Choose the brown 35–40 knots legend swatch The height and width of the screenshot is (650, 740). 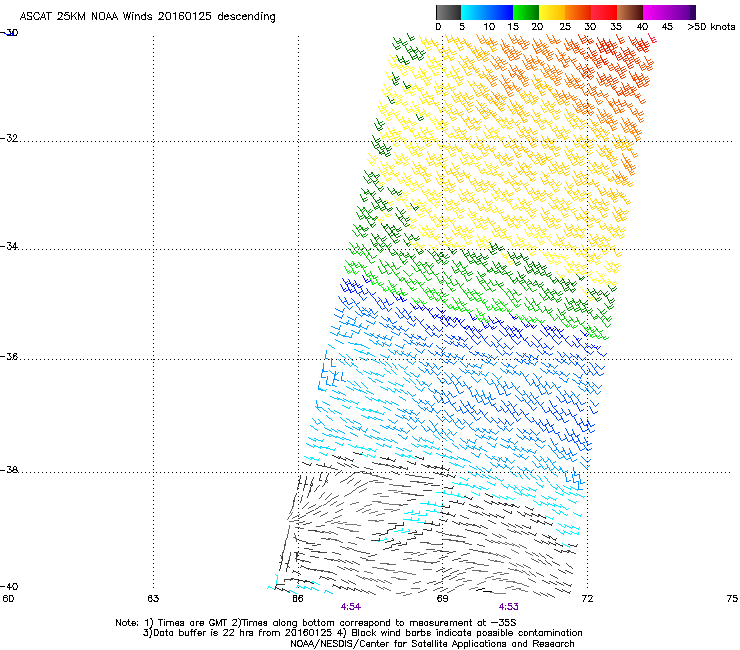(x=630, y=12)
